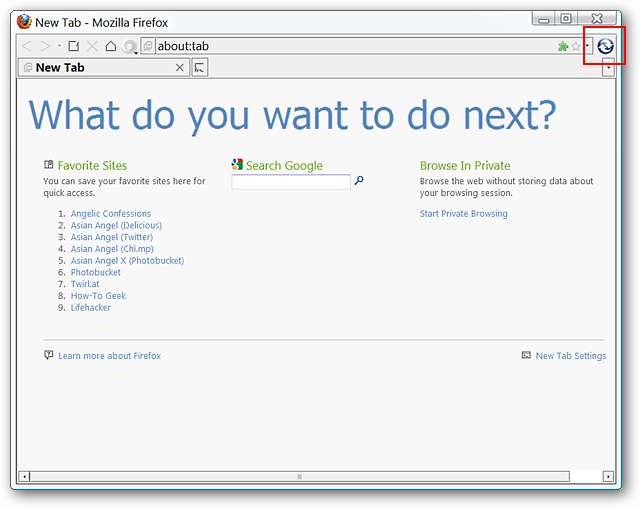Open Asian Angel (Delicious) link
Viewport: 640px width, 508px height.
pyautogui.click(x=116, y=225)
